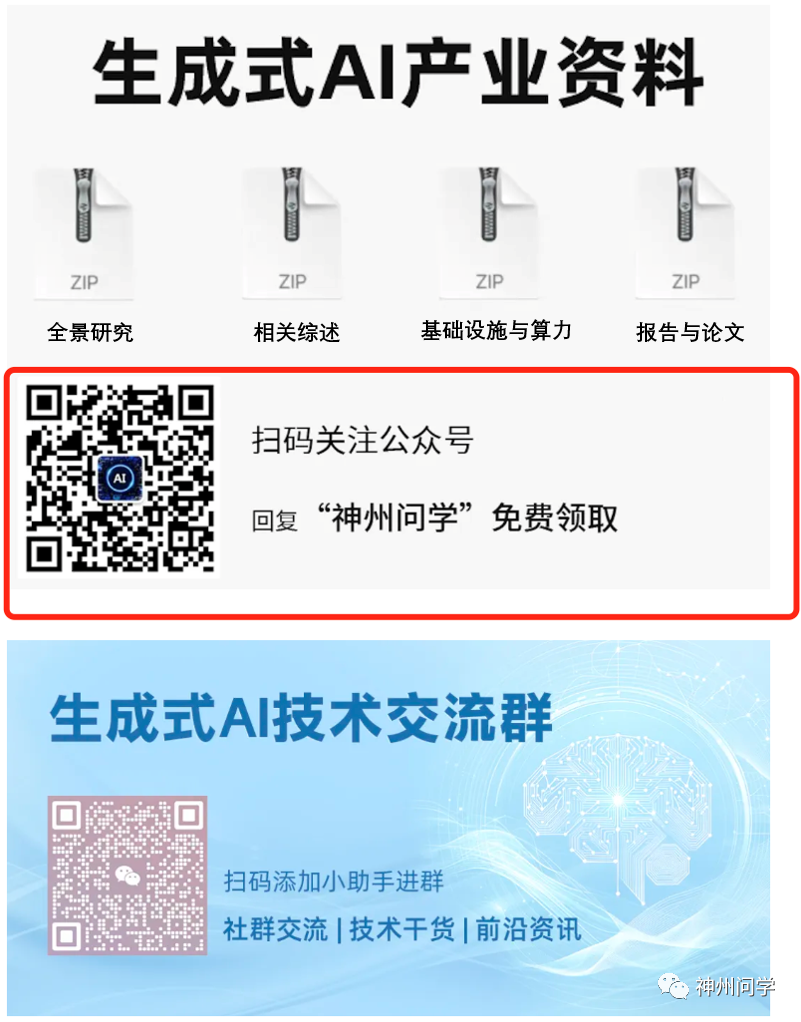Viewport: 801px width, 1022px height.
Task: Click the 基础设施与算力 ZIP file icon
Action: 489,233
